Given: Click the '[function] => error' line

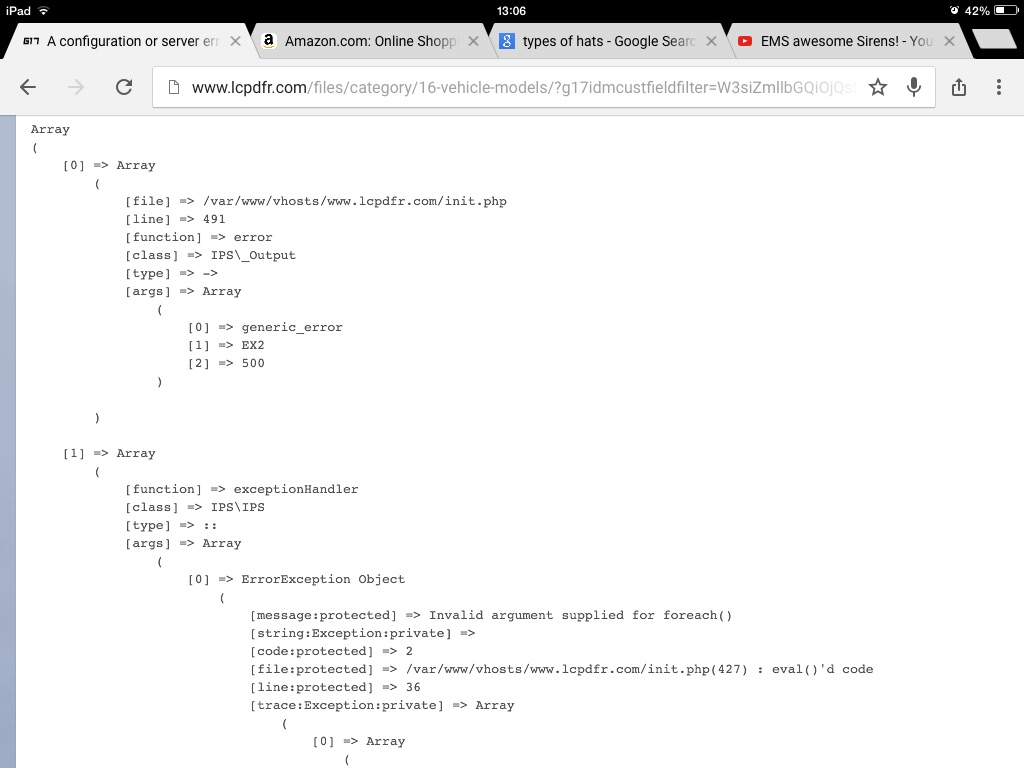Looking at the screenshot, I should (x=199, y=237).
